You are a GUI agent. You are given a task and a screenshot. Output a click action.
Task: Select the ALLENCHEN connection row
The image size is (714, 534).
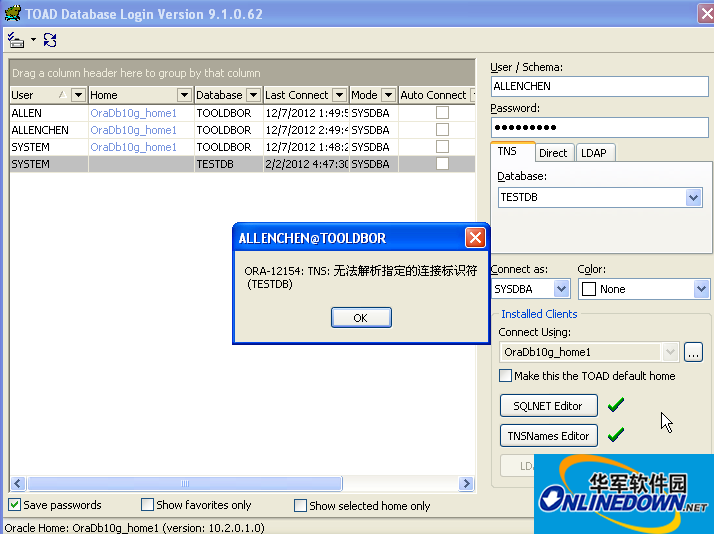tap(242, 130)
